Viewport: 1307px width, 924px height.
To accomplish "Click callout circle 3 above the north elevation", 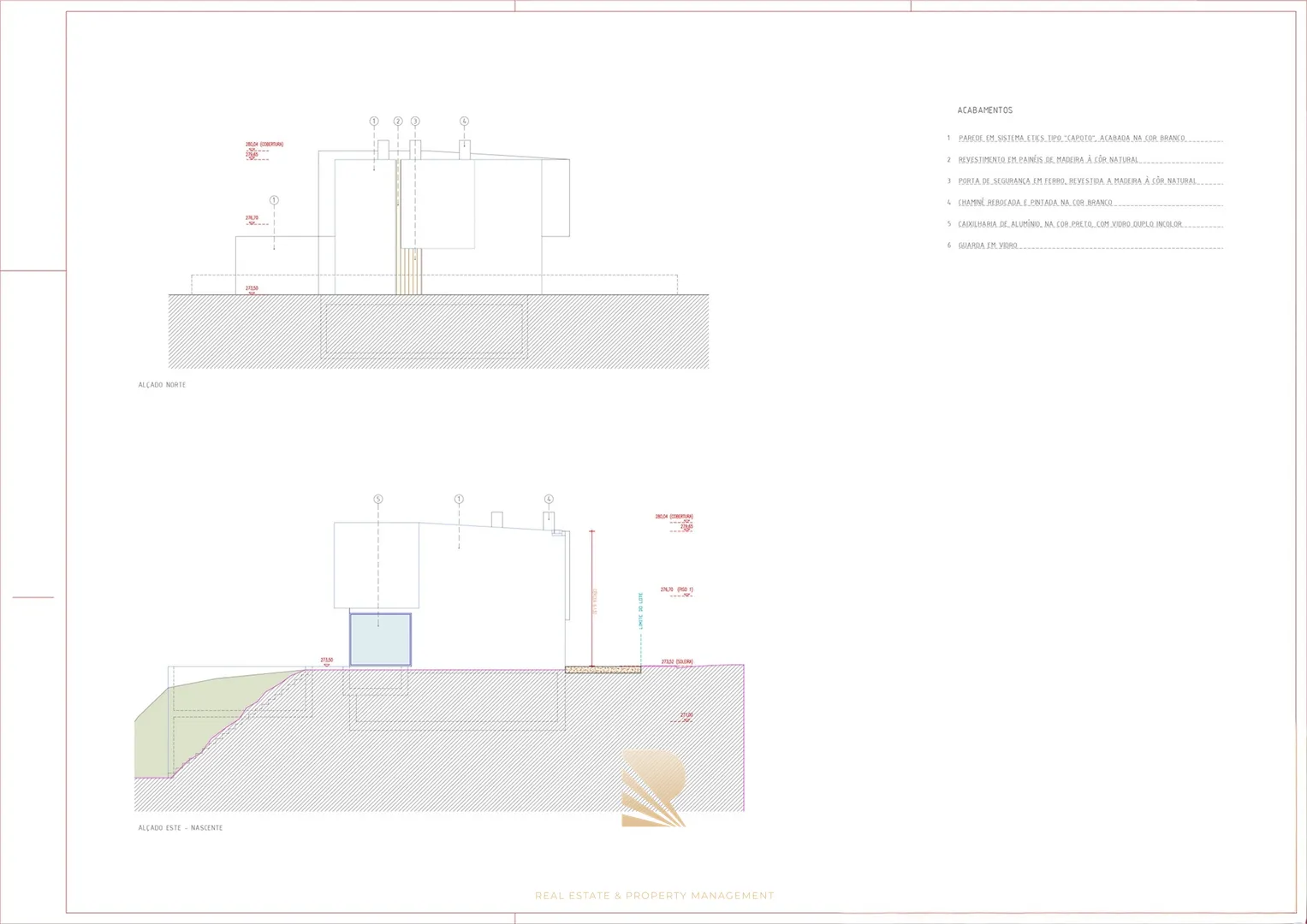I will point(415,121).
